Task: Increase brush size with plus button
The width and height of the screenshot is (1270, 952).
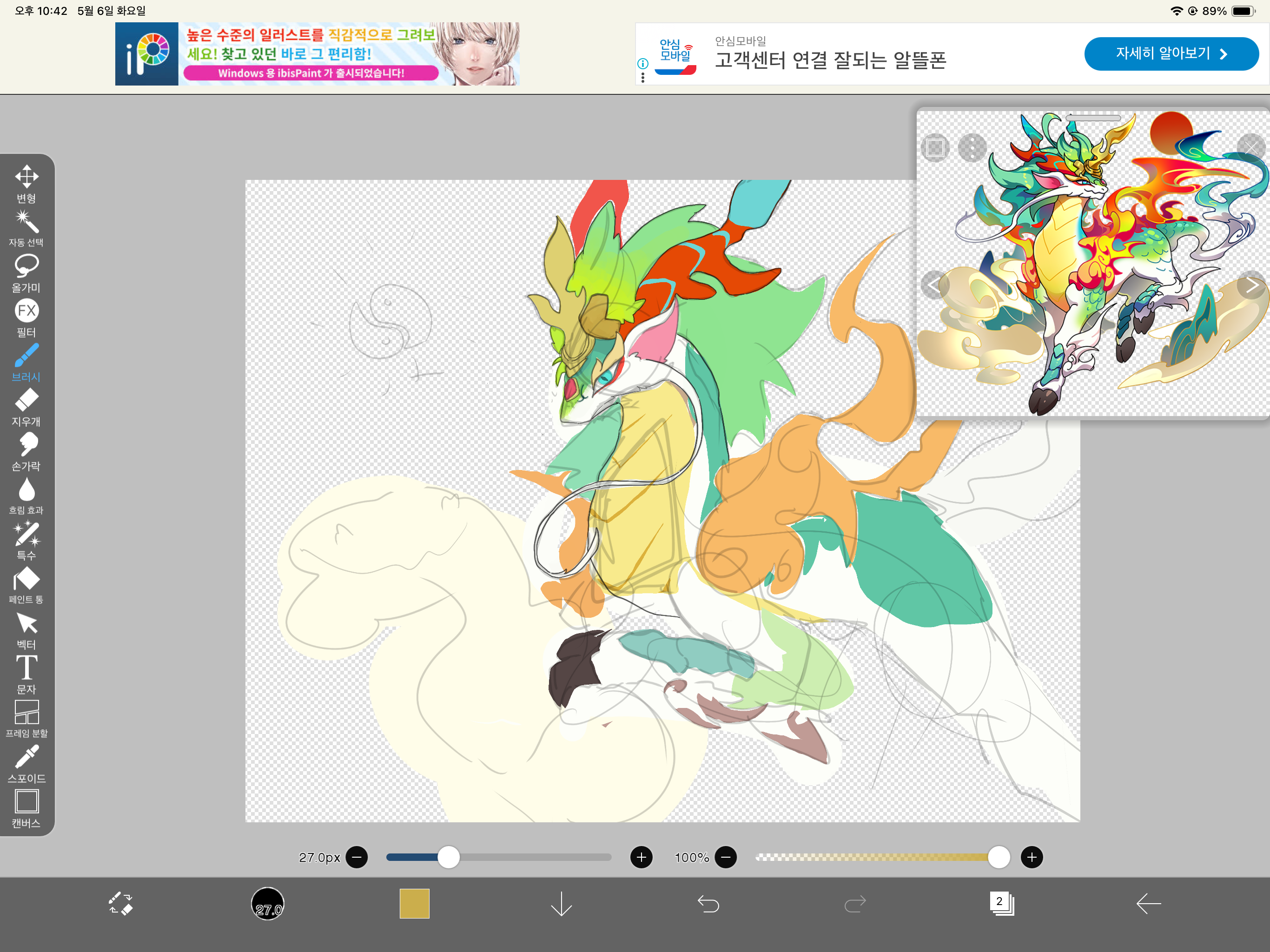Action: tap(642, 858)
